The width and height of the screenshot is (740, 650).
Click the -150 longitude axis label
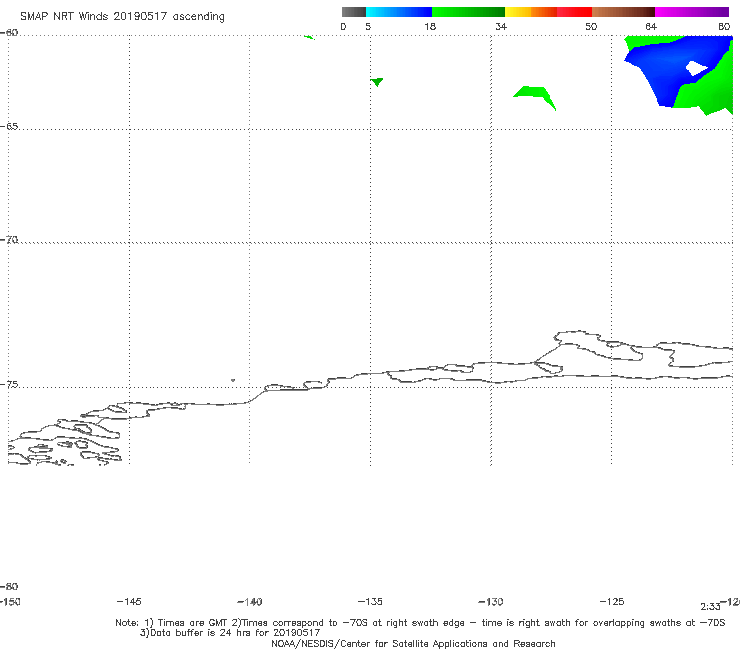[x=10, y=602]
